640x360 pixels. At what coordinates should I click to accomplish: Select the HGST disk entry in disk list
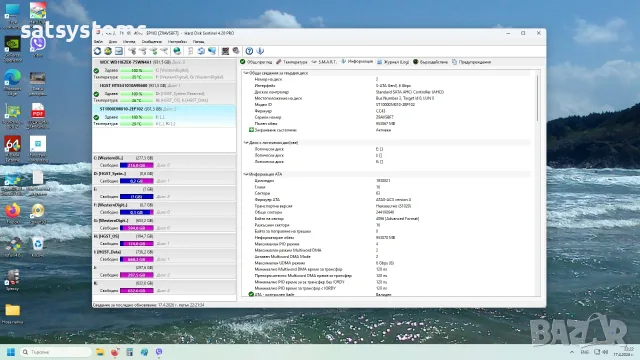coord(164,93)
